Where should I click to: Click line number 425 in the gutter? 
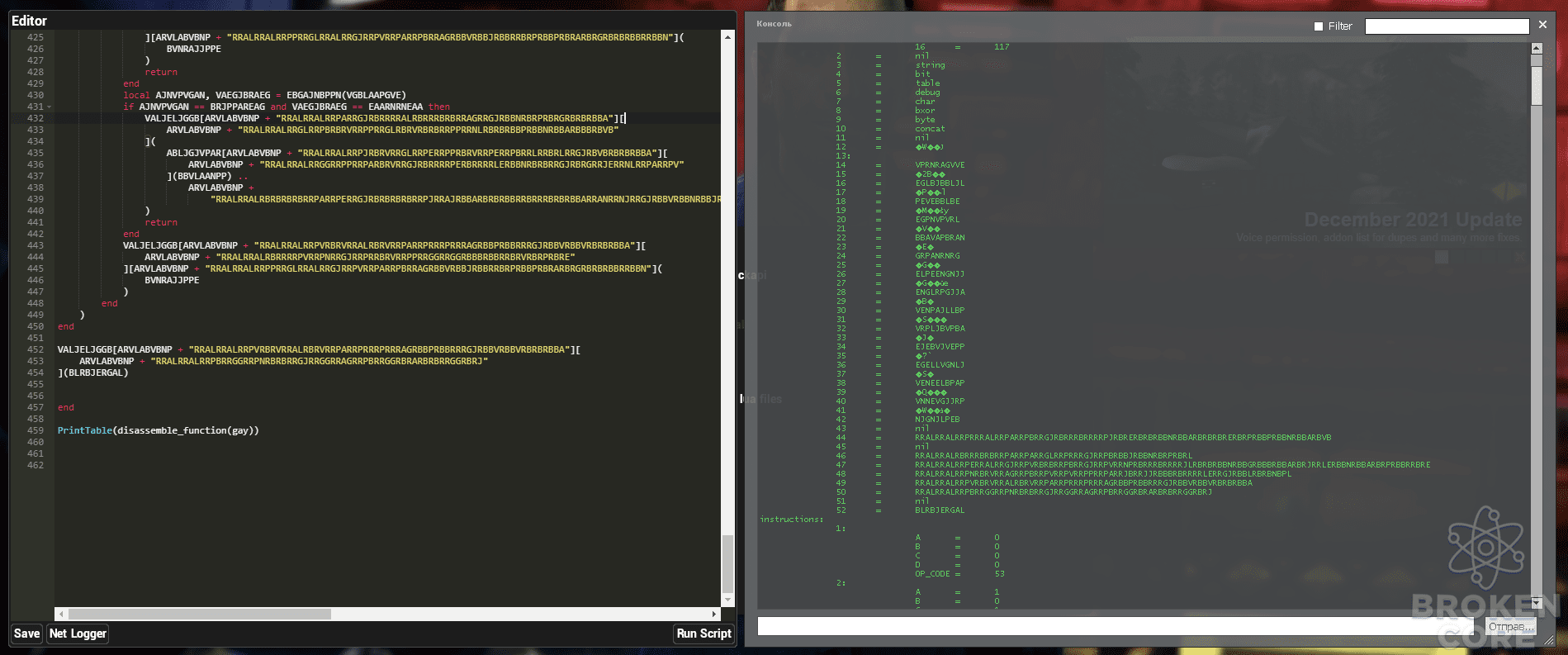click(36, 37)
